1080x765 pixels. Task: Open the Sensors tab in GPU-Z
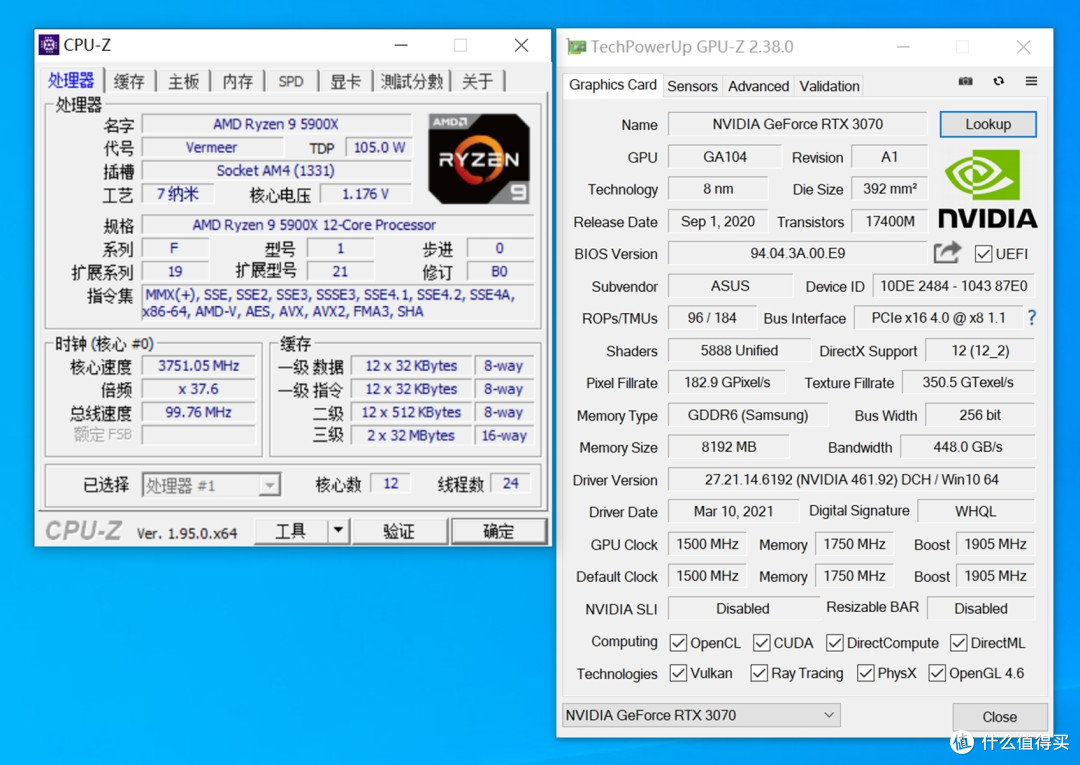click(692, 86)
